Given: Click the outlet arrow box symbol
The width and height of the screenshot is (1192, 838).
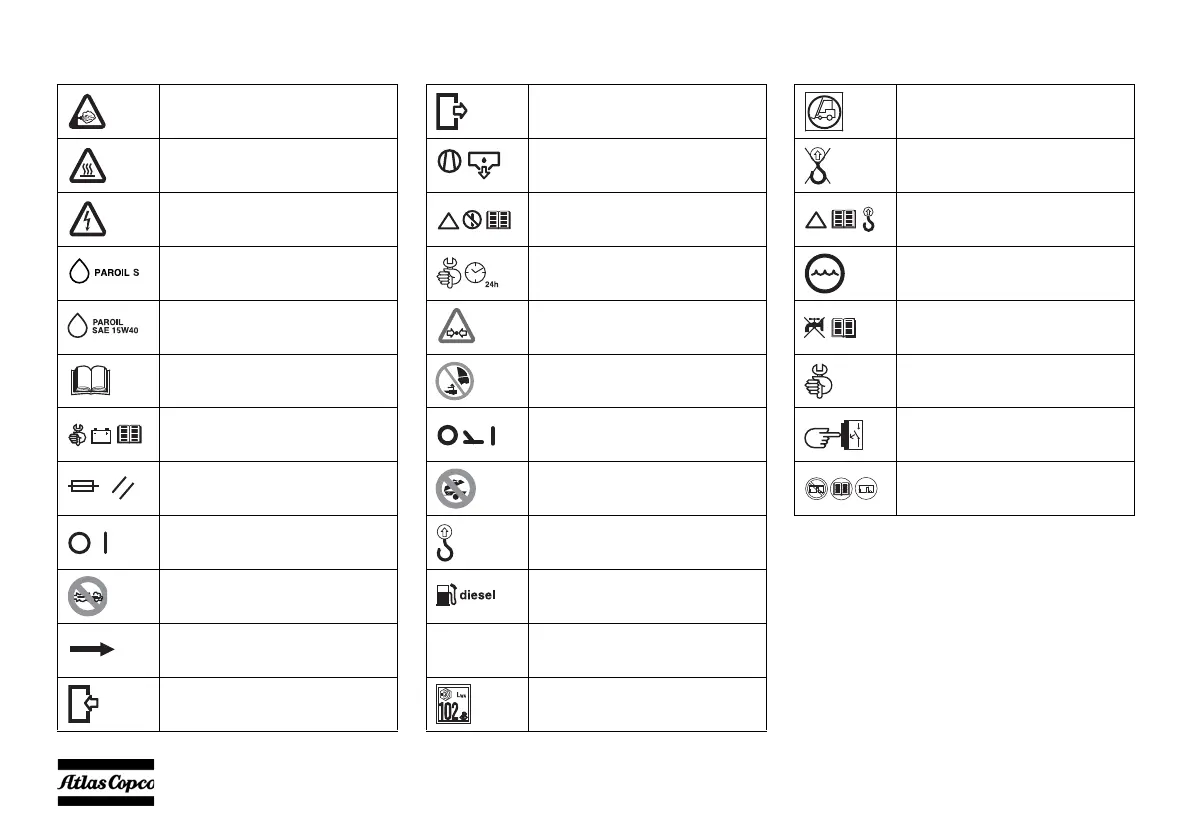Looking at the screenshot, I should pyautogui.click(x=452, y=112).
